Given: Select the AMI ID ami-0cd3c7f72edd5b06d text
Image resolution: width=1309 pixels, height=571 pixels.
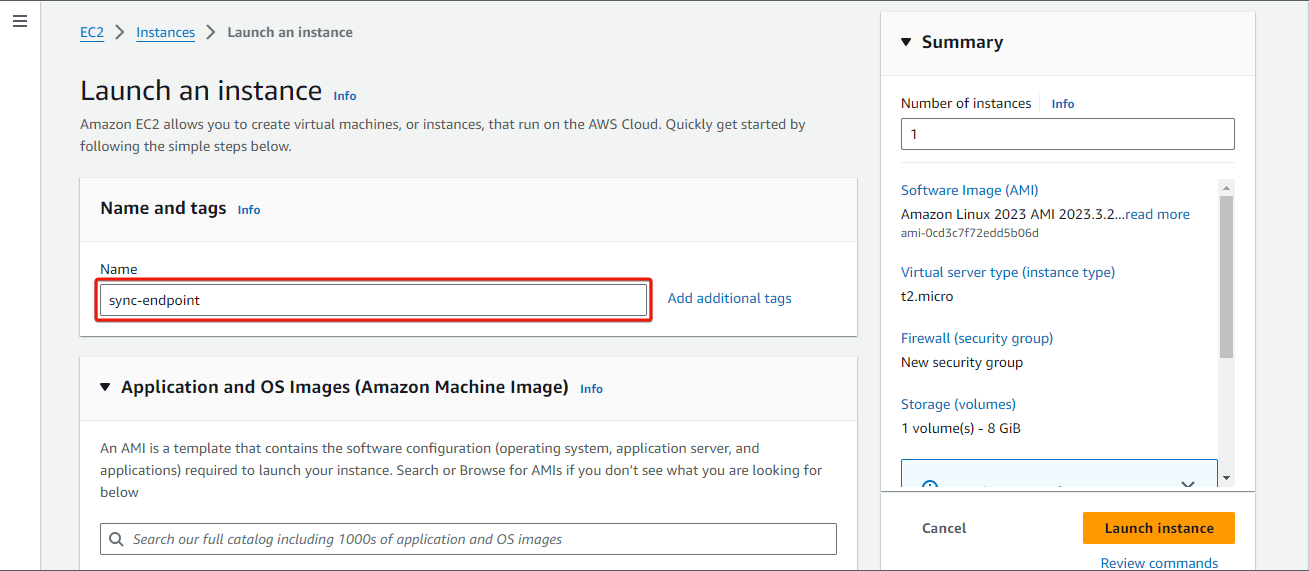Looking at the screenshot, I should tap(970, 233).
